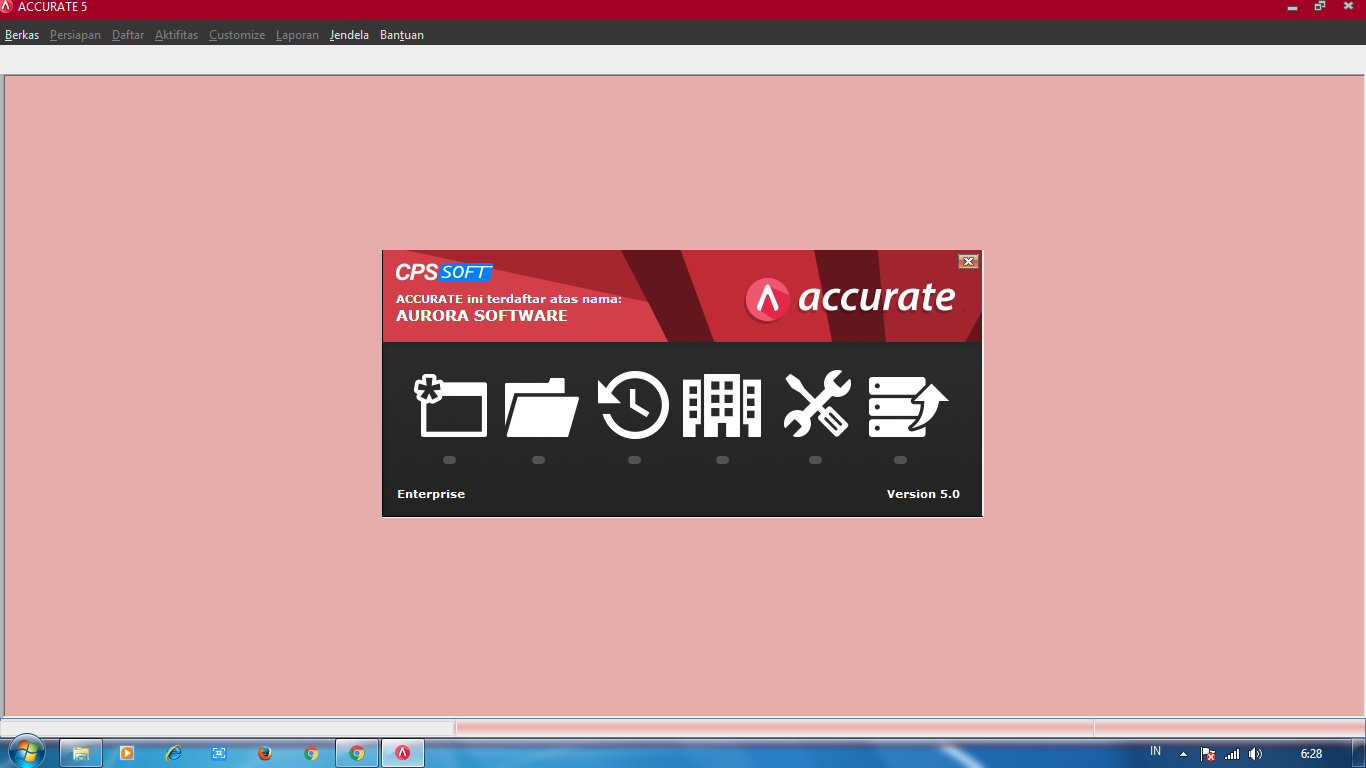Click the "Version 5.0" label
The height and width of the screenshot is (768, 1366).
click(x=923, y=494)
